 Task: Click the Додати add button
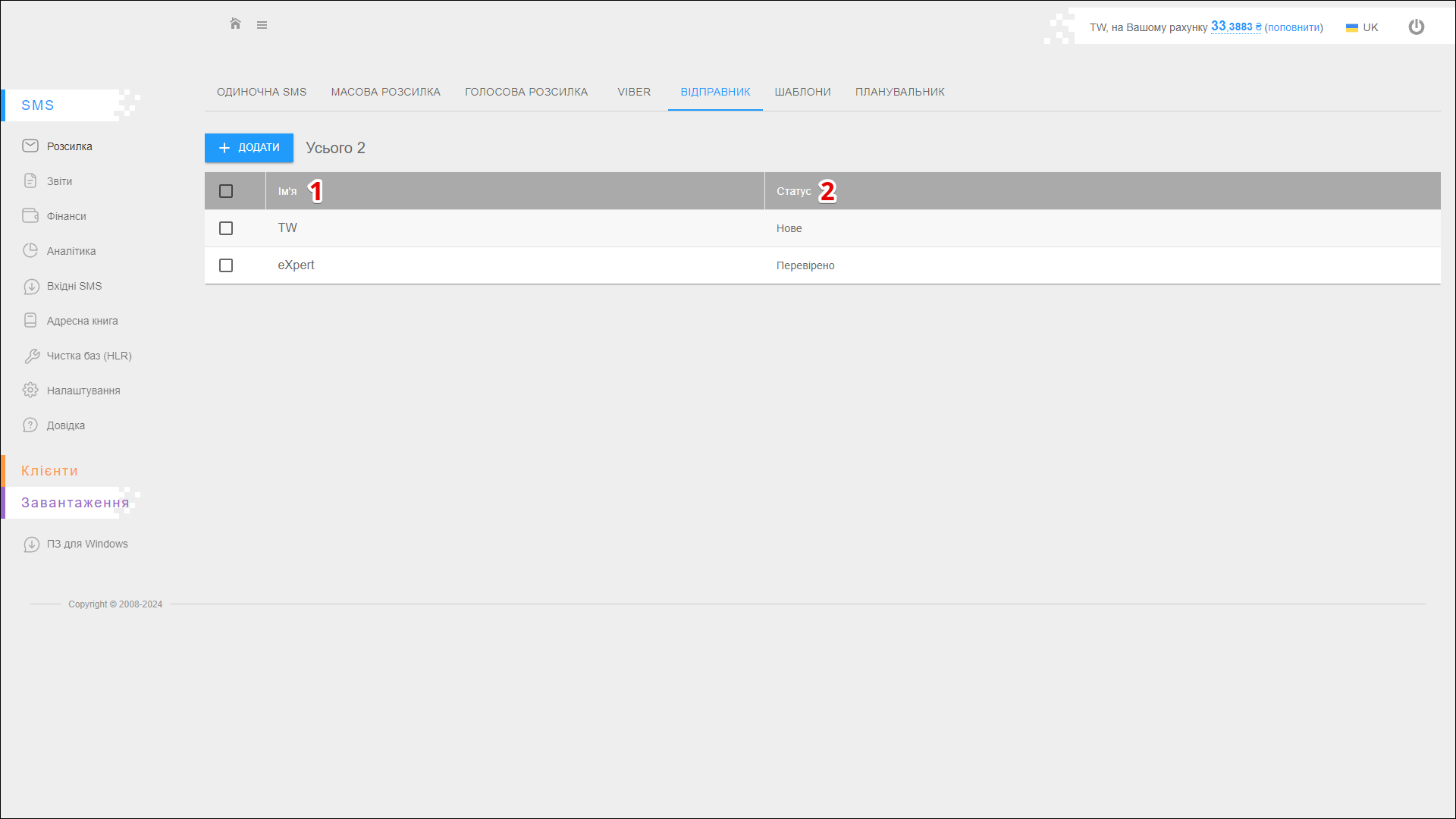click(x=249, y=148)
